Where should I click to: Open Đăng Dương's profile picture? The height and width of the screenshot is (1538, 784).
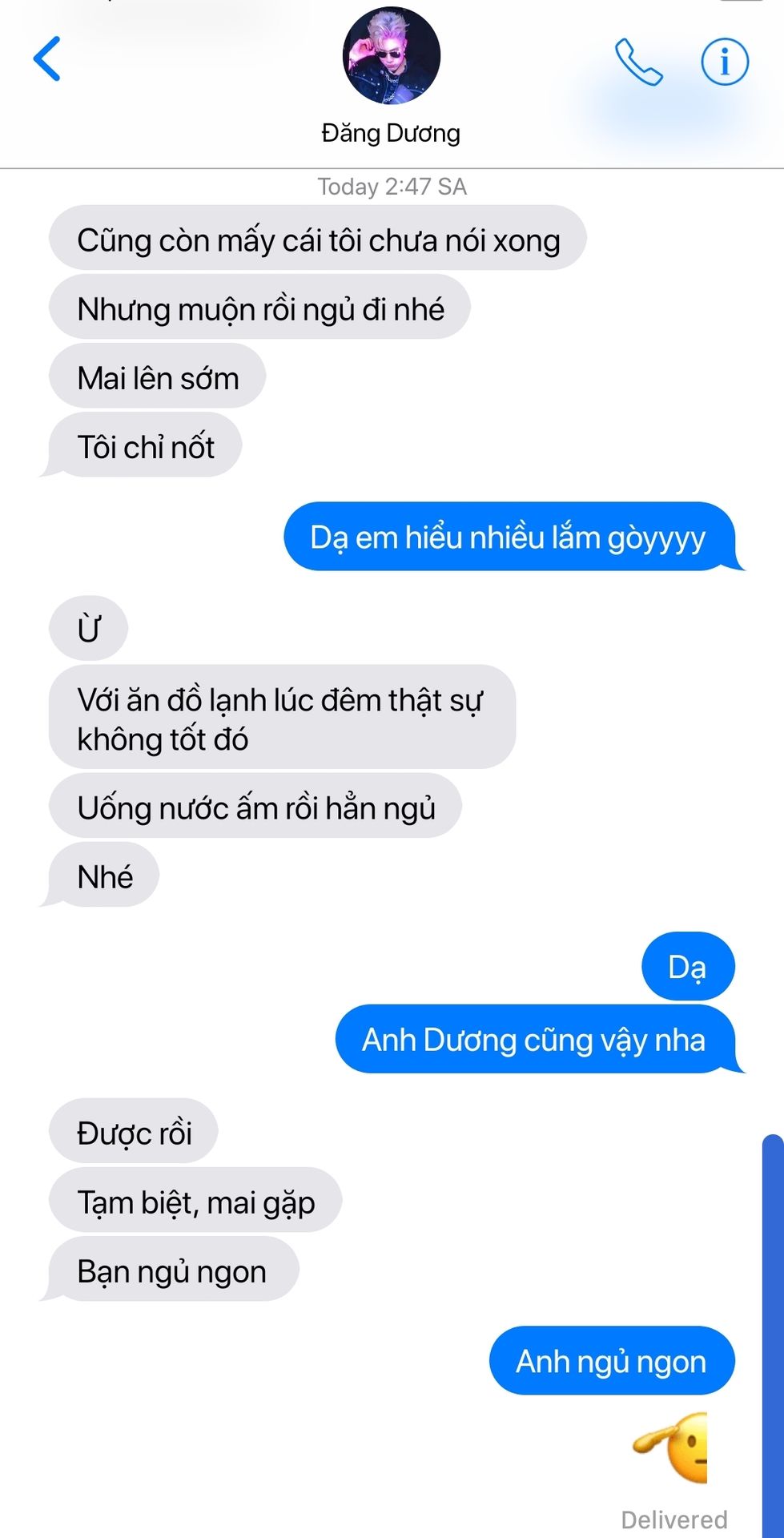[392, 56]
